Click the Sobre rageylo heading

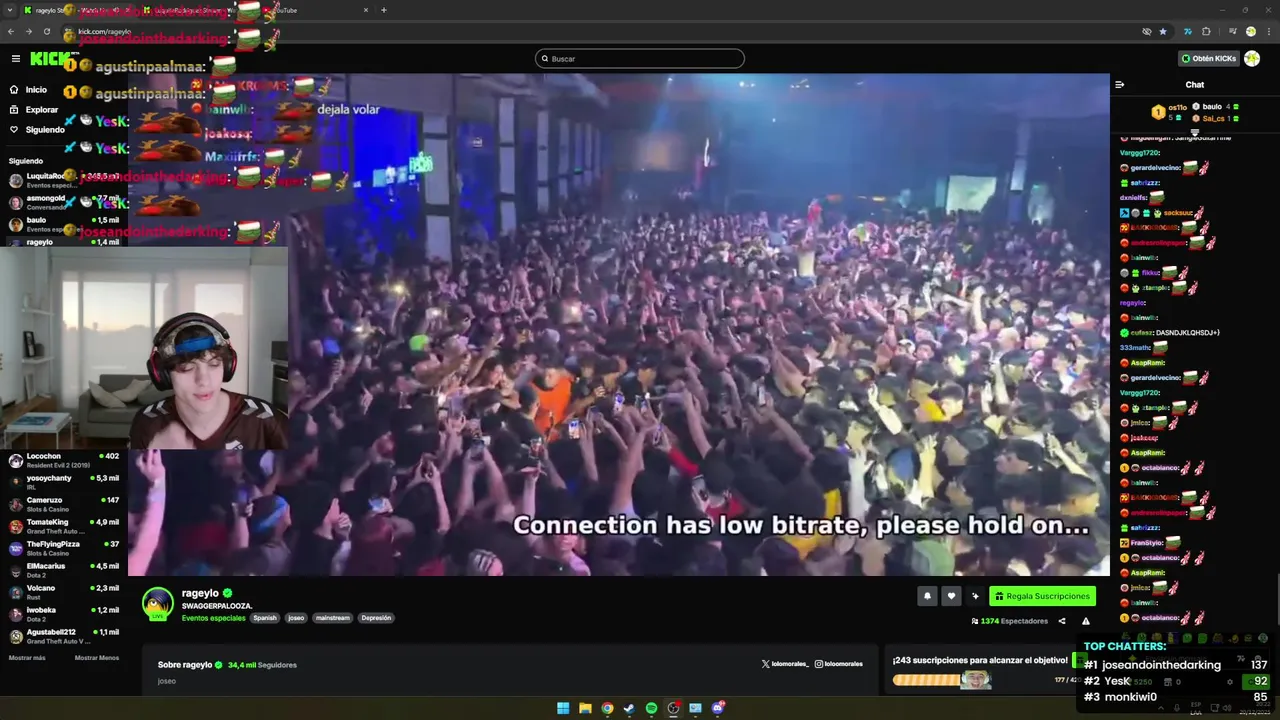185,665
